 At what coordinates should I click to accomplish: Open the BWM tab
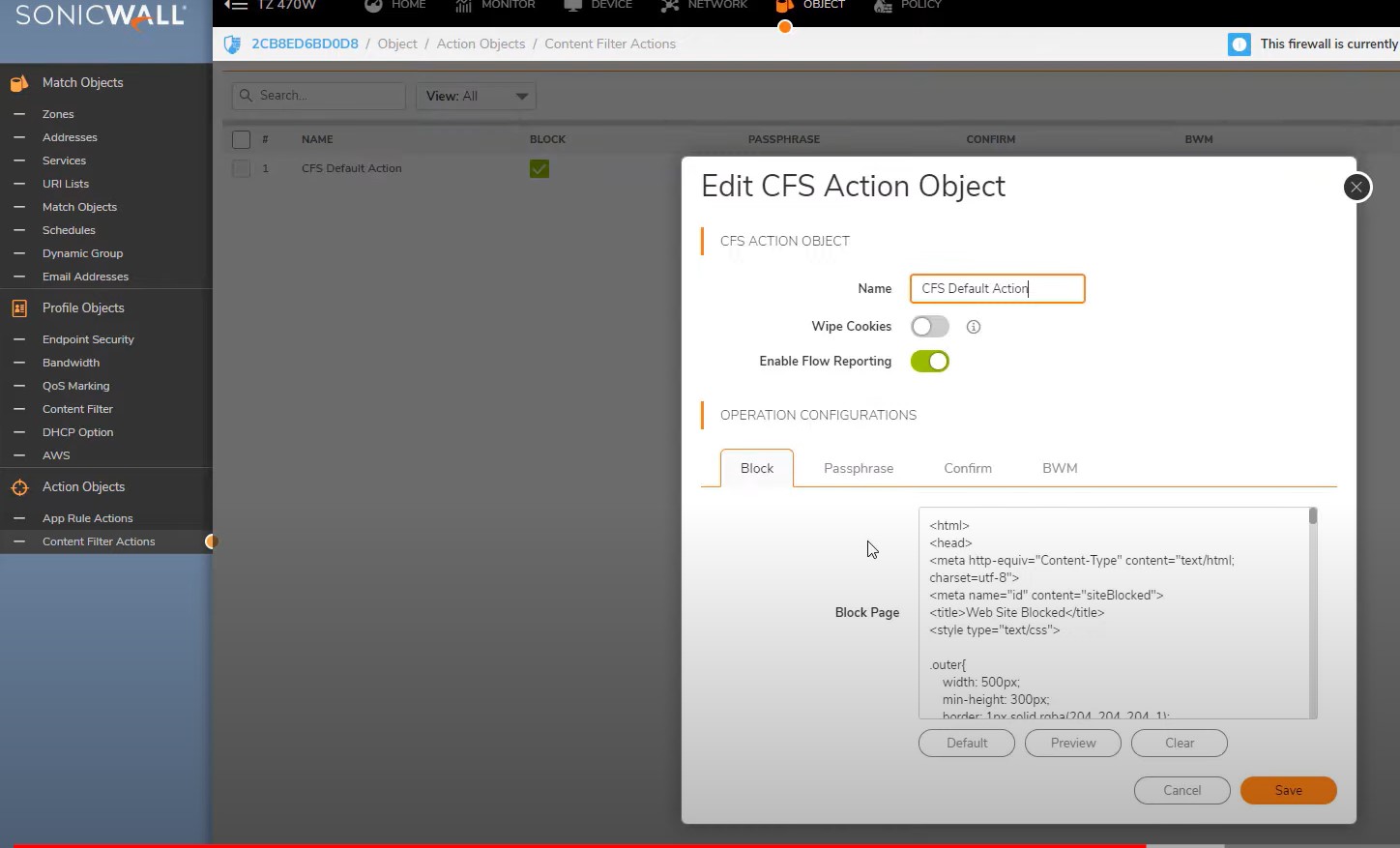(1059, 468)
